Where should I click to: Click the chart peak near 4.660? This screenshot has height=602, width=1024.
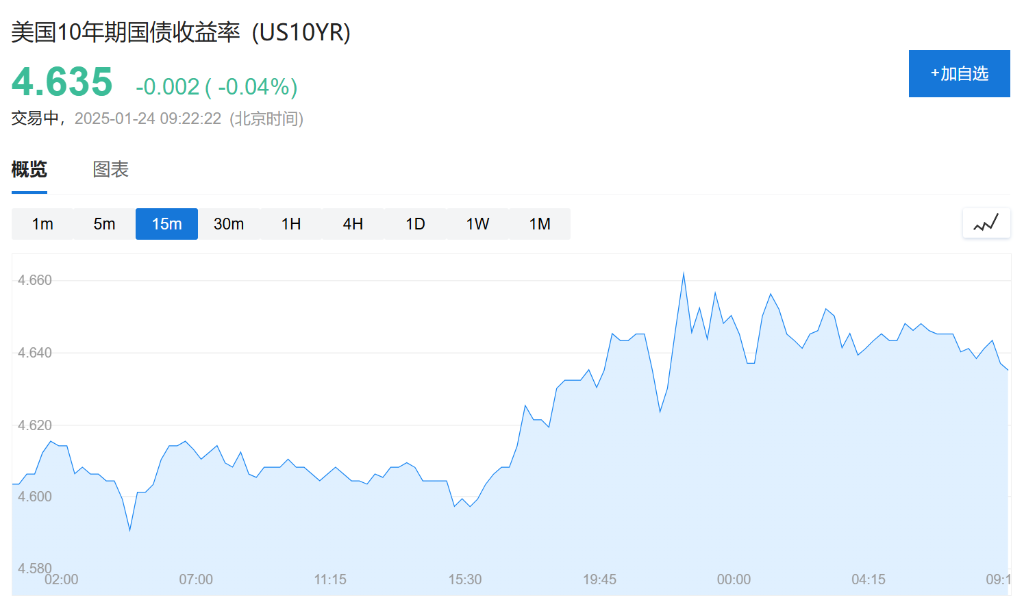[x=683, y=273]
